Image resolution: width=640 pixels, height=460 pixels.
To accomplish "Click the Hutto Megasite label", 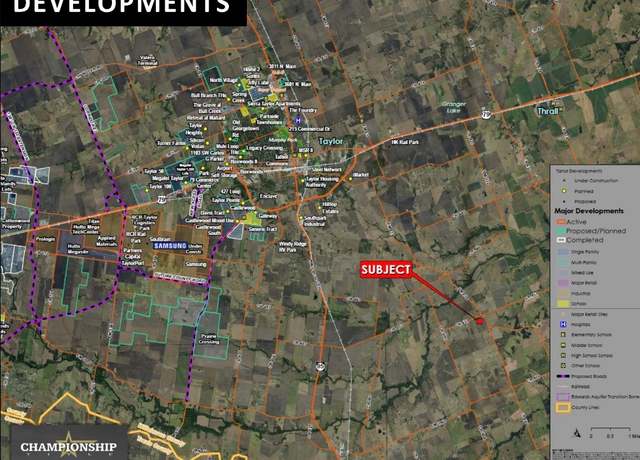I will tap(77, 249).
